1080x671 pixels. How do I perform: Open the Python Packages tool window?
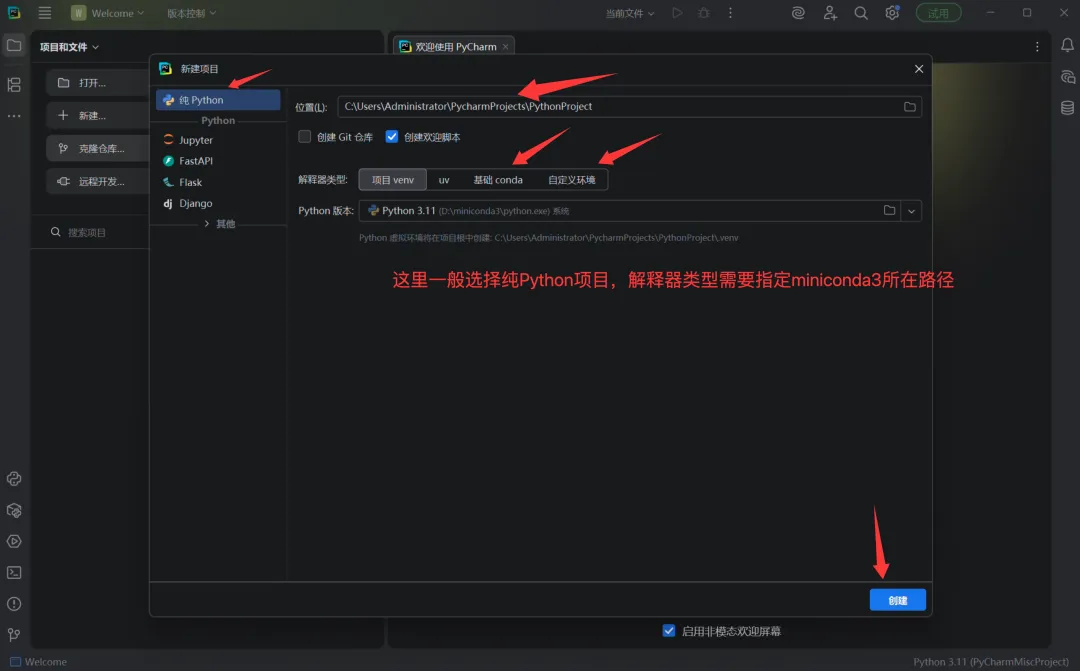pyautogui.click(x=14, y=510)
